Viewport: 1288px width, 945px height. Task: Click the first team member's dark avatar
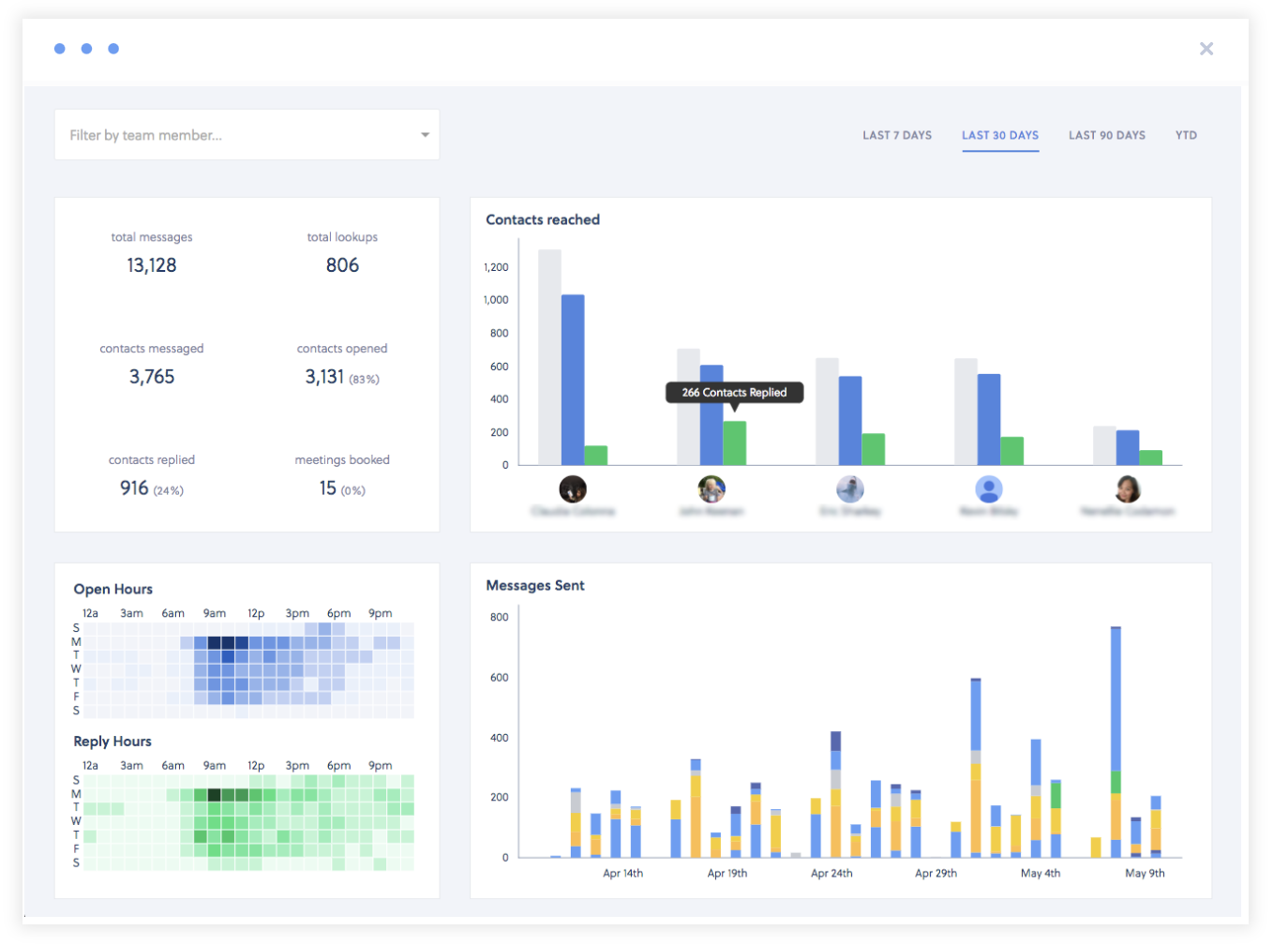click(573, 488)
